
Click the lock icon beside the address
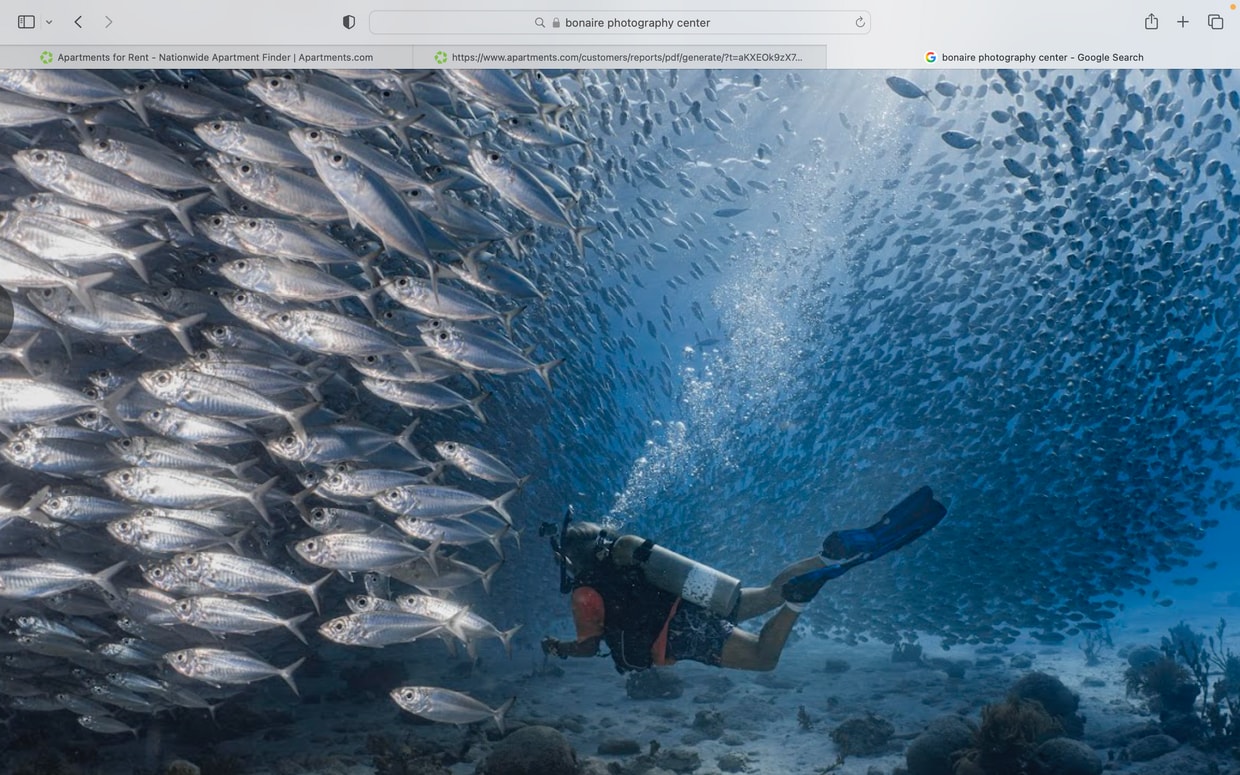click(x=556, y=22)
